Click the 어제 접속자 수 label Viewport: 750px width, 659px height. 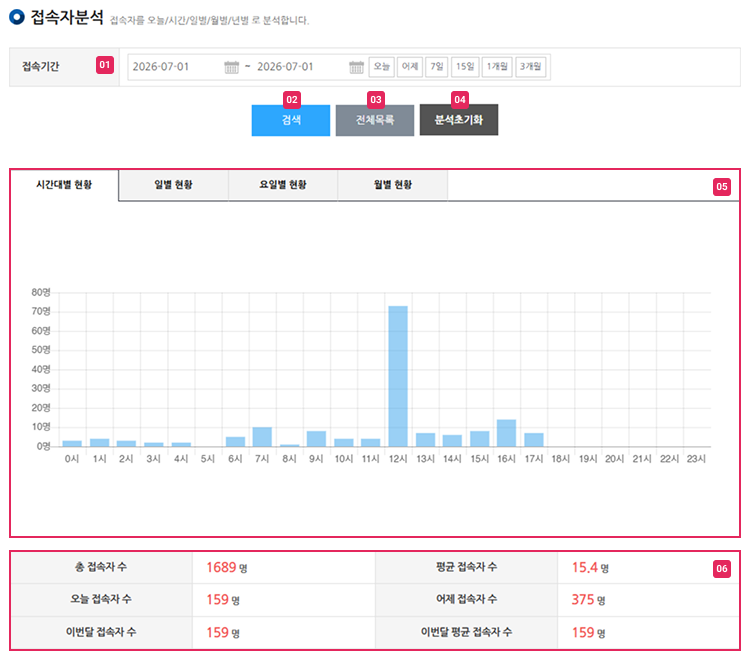click(x=466, y=599)
